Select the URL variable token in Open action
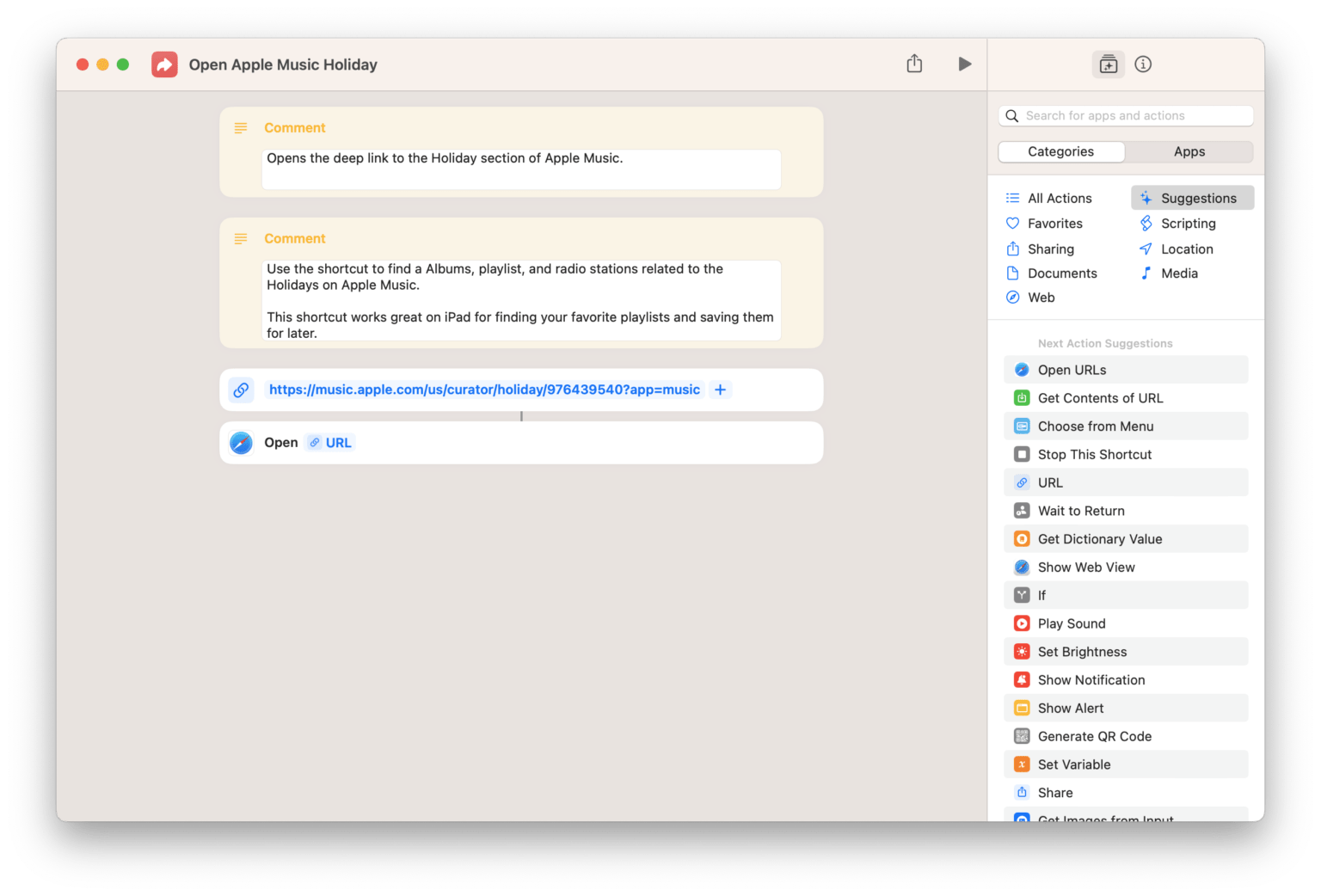Screen dimensions: 1321x896 click(331, 443)
